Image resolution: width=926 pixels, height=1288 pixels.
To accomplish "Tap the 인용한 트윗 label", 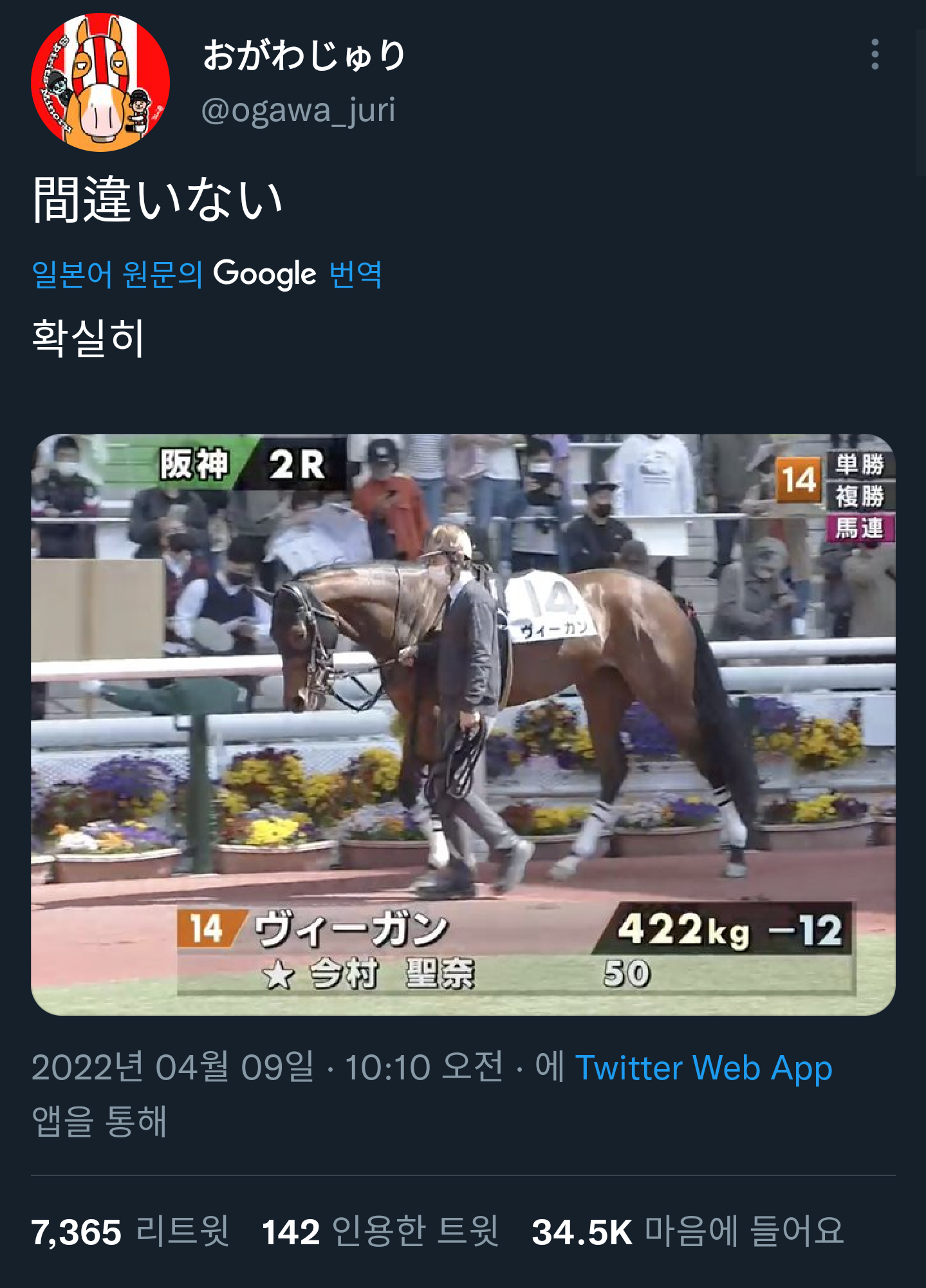I will [414, 1232].
